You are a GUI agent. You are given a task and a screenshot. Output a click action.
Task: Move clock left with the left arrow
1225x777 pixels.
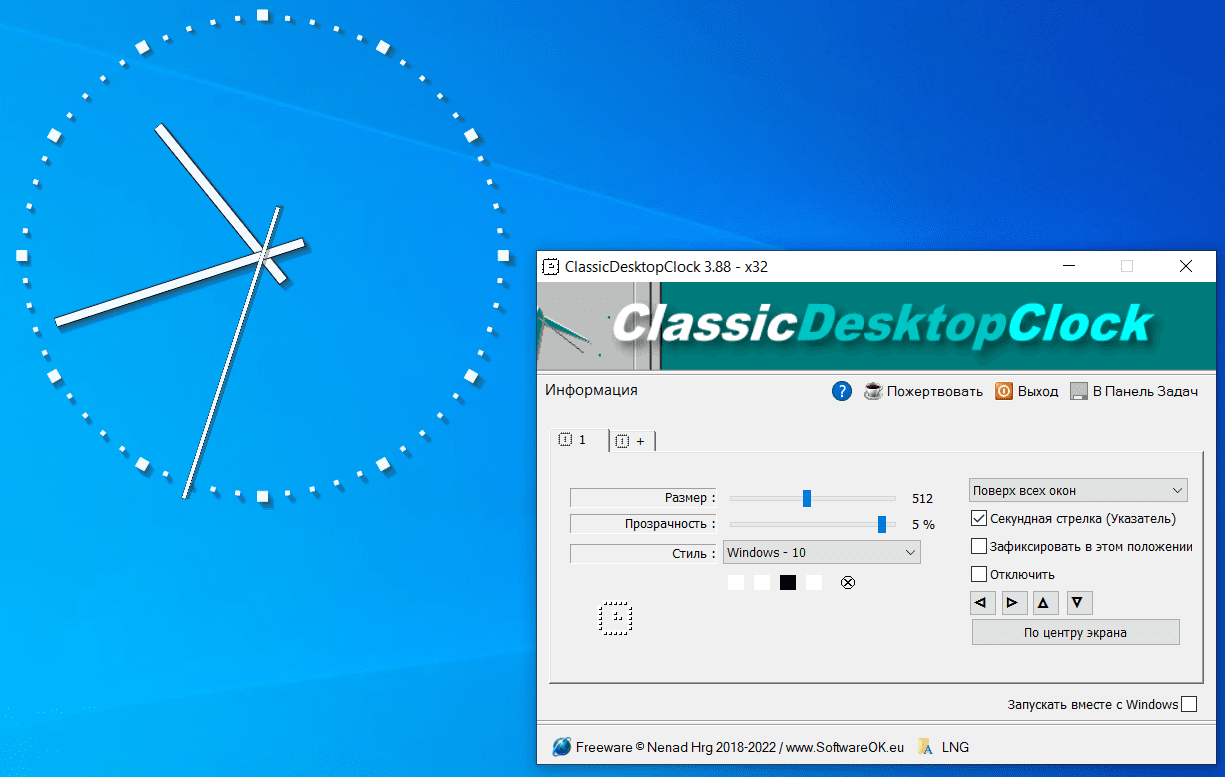coord(982,603)
